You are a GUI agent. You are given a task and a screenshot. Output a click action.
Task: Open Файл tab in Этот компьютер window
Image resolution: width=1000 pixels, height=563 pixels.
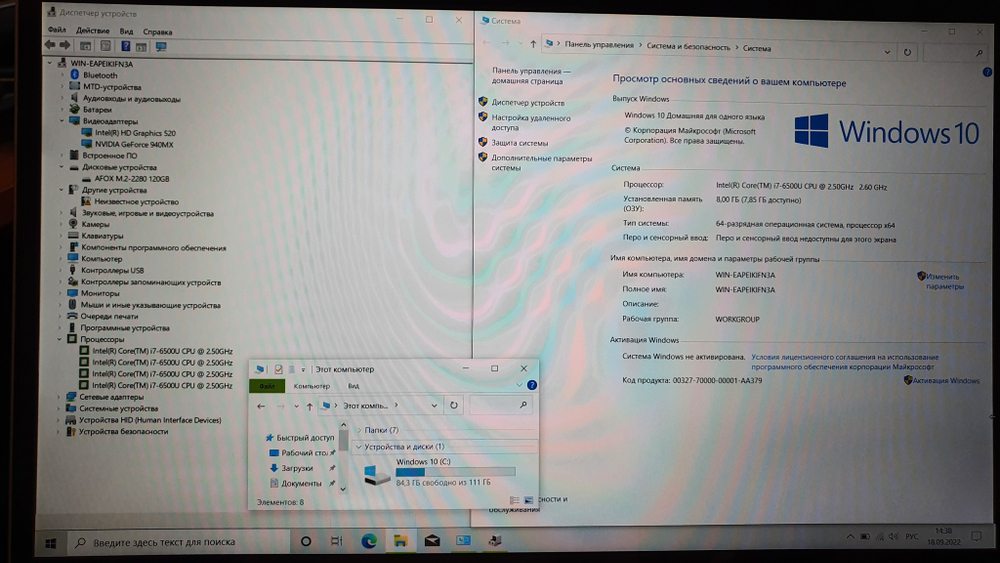point(267,386)
